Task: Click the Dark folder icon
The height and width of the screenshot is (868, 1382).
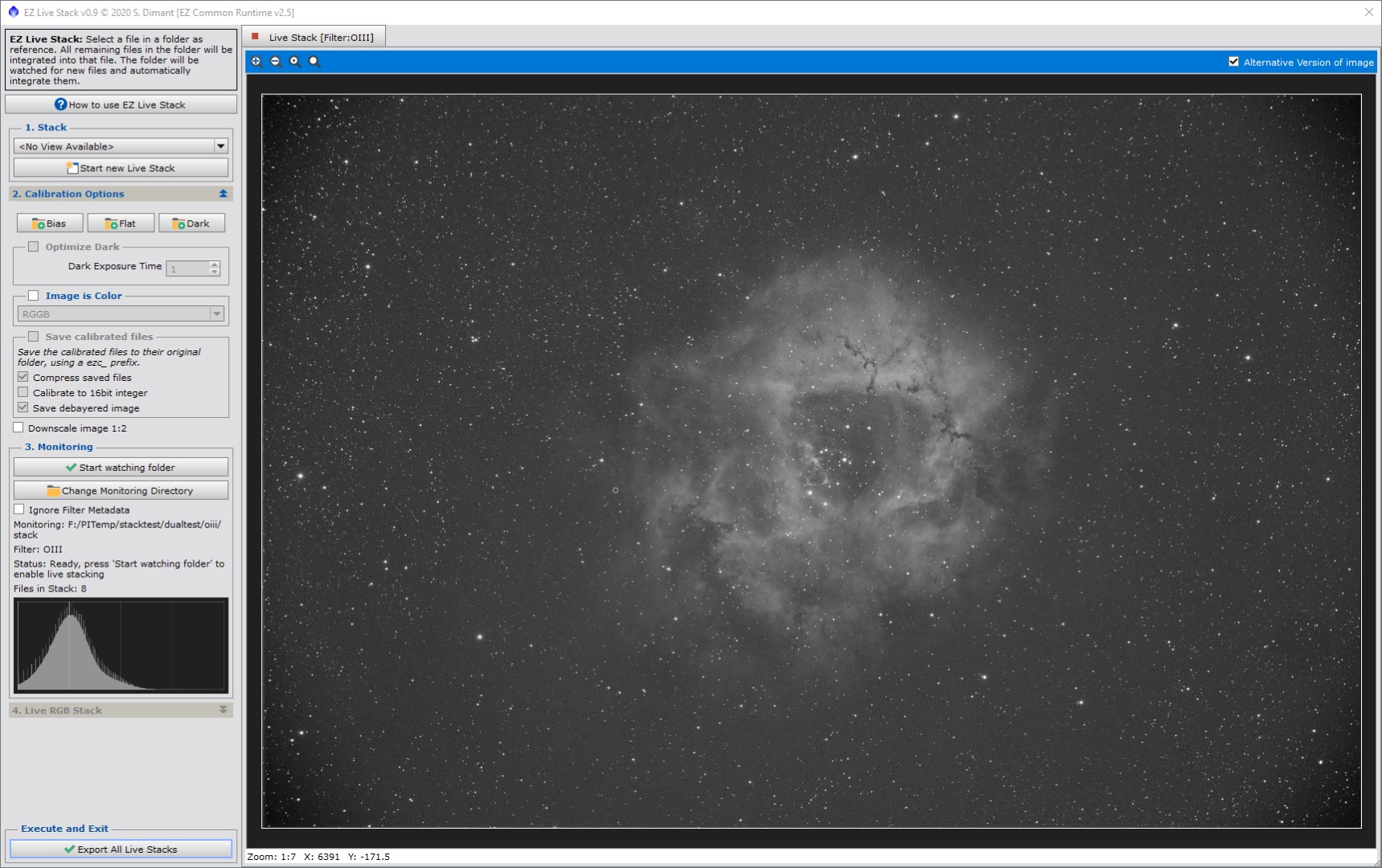Action: 178,223
